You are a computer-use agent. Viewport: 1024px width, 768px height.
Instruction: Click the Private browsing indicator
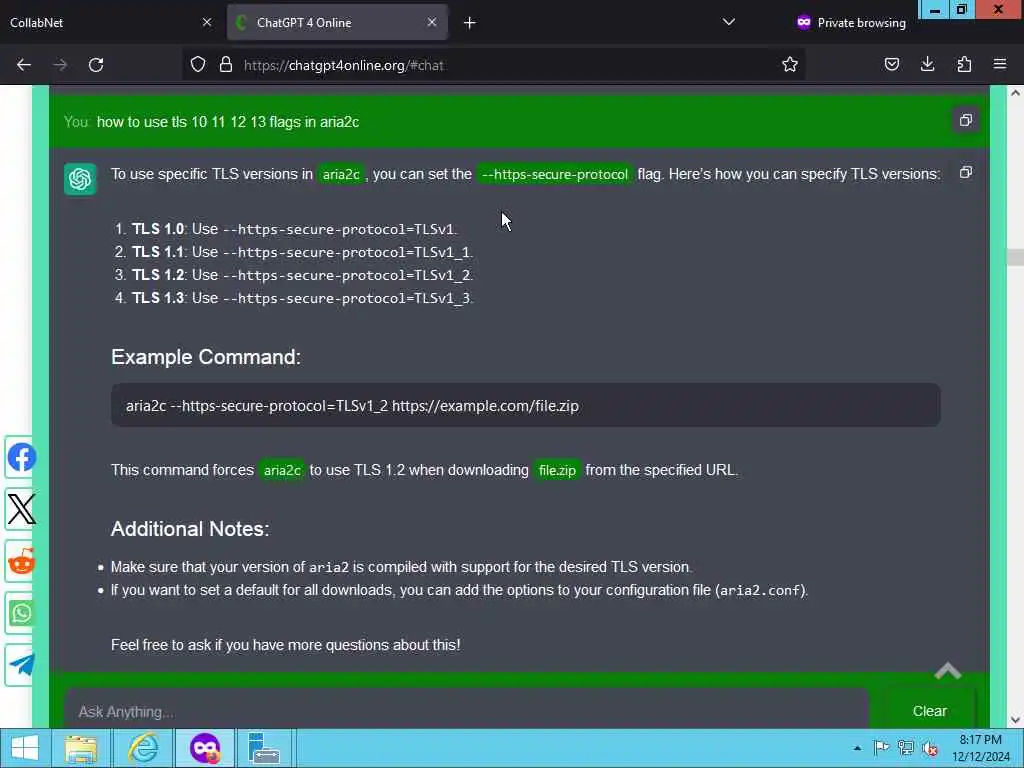pyautogui.click(x=851, y=22)
